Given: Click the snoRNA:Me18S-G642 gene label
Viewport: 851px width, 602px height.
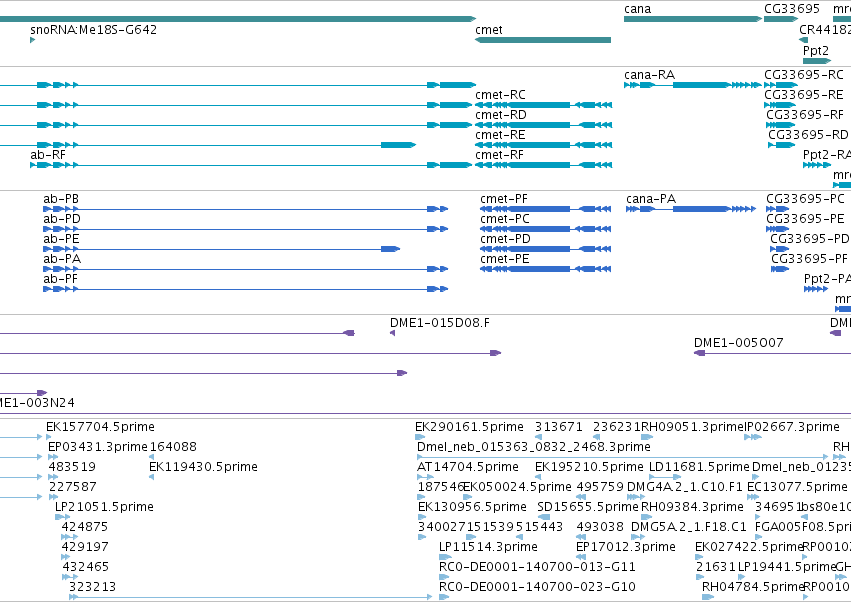Looking at the screenshot, I should pos(93,29).
